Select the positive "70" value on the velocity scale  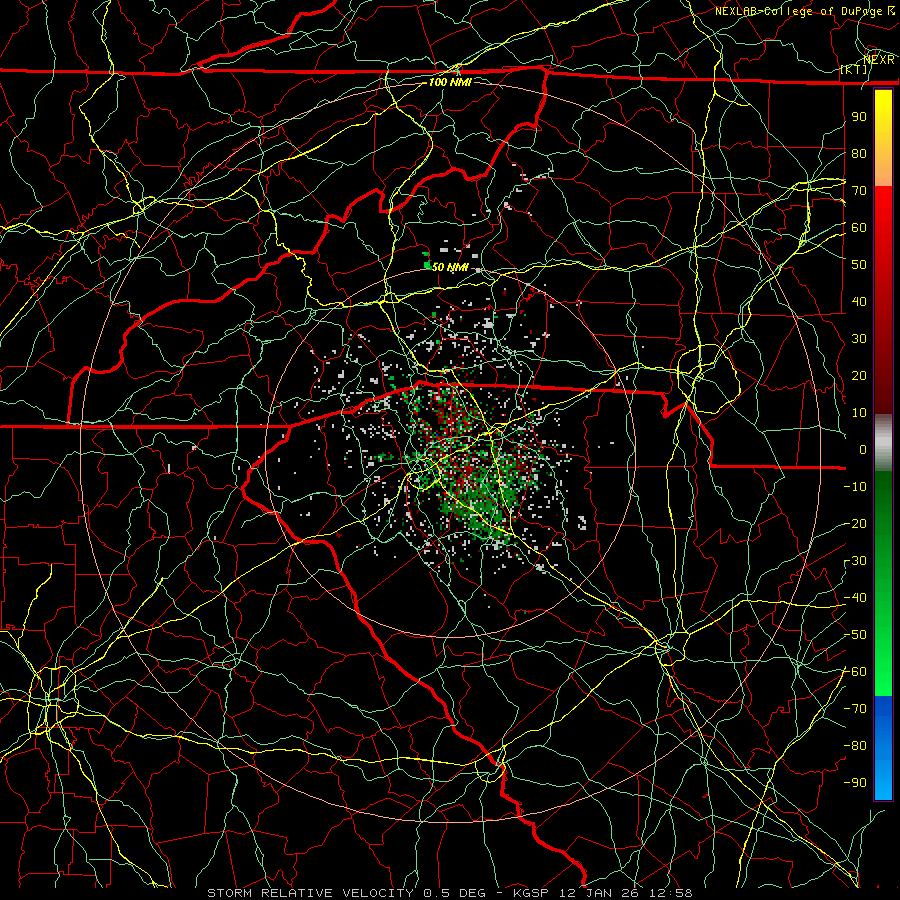pyautogui.click(x=859, y=191)
